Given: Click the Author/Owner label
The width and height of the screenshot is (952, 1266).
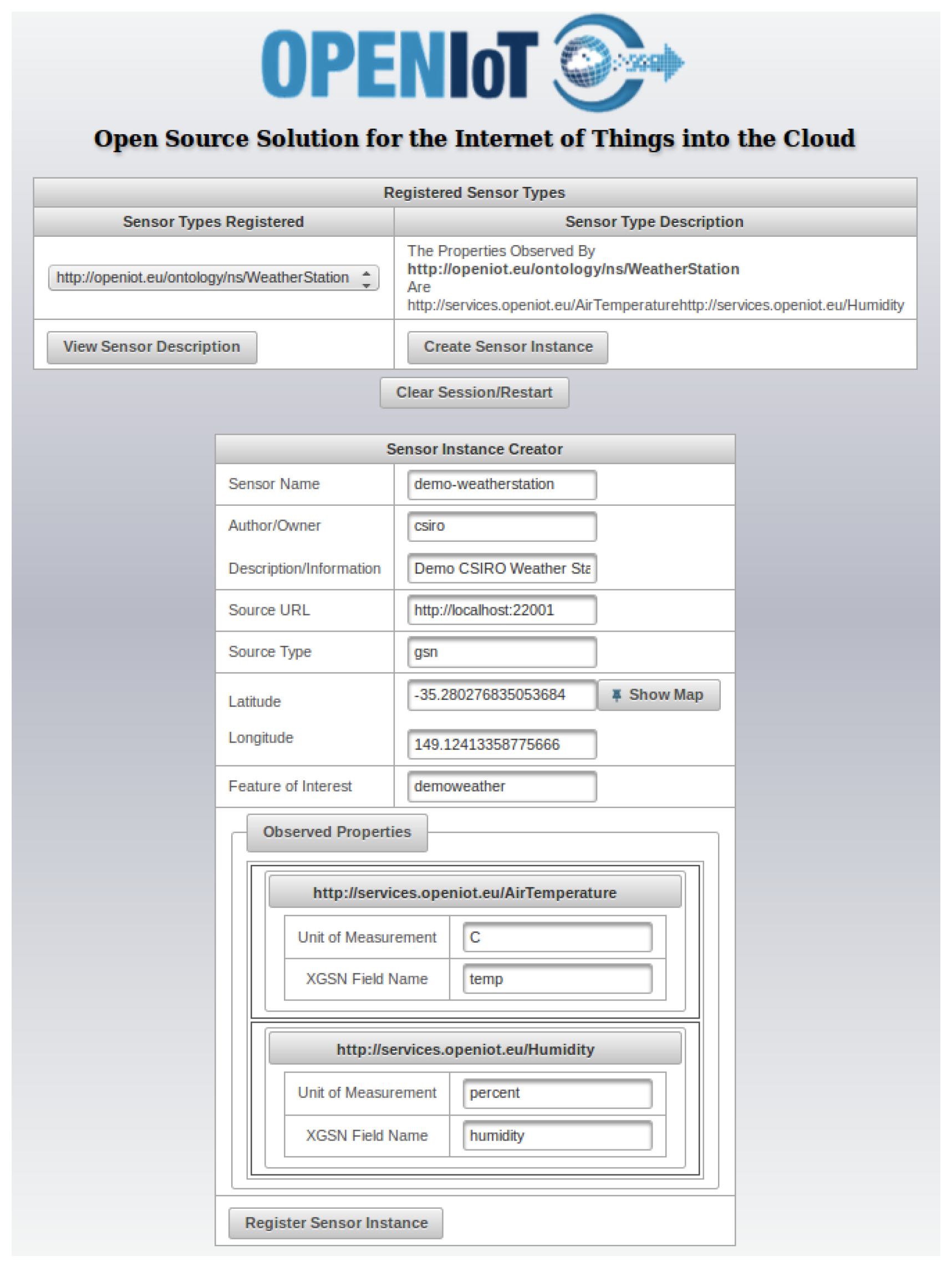Looking at the screenshot, I should pyautogui.click(x=274, y=526).
